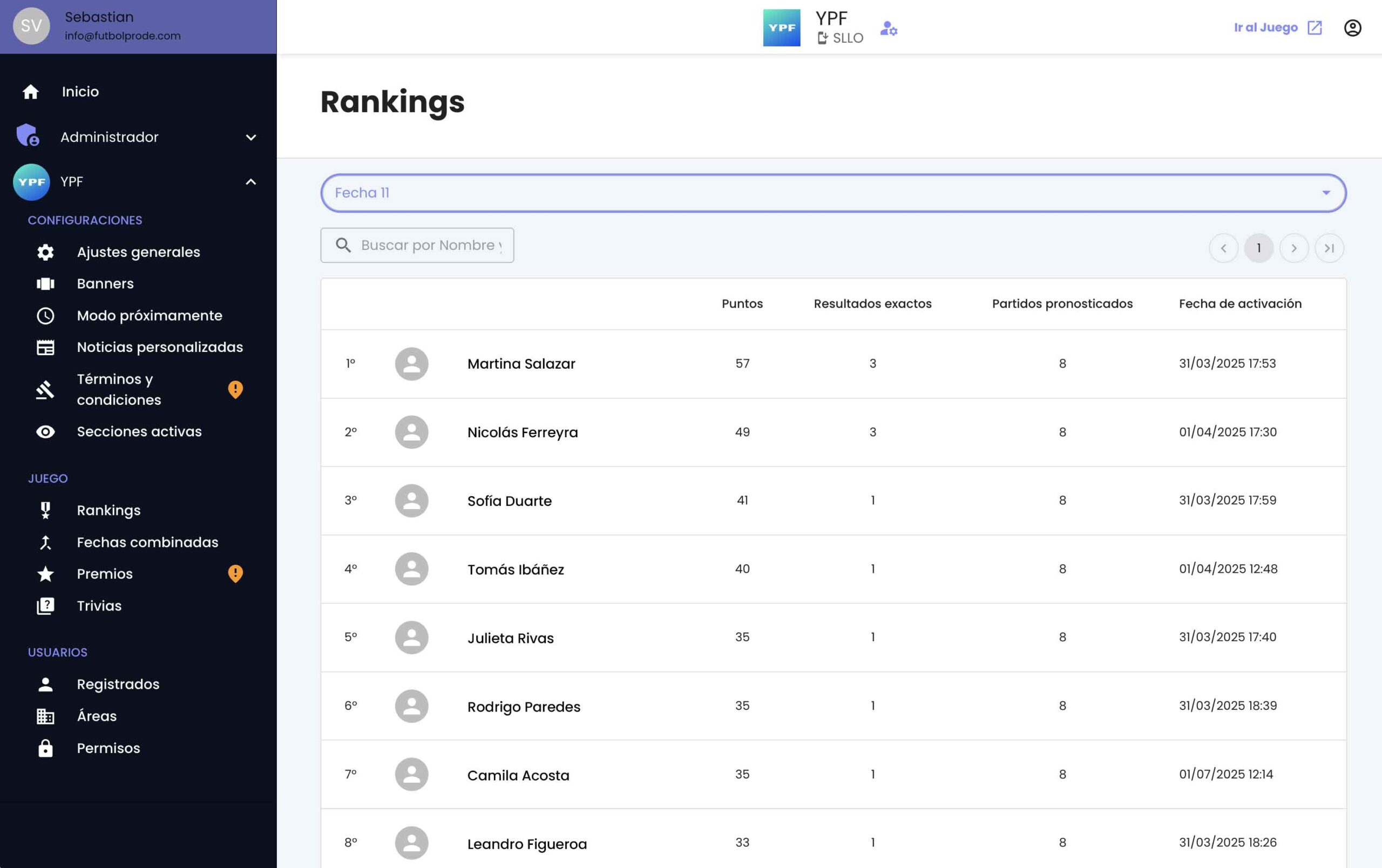Click the Premios star icon

(45, 574)
